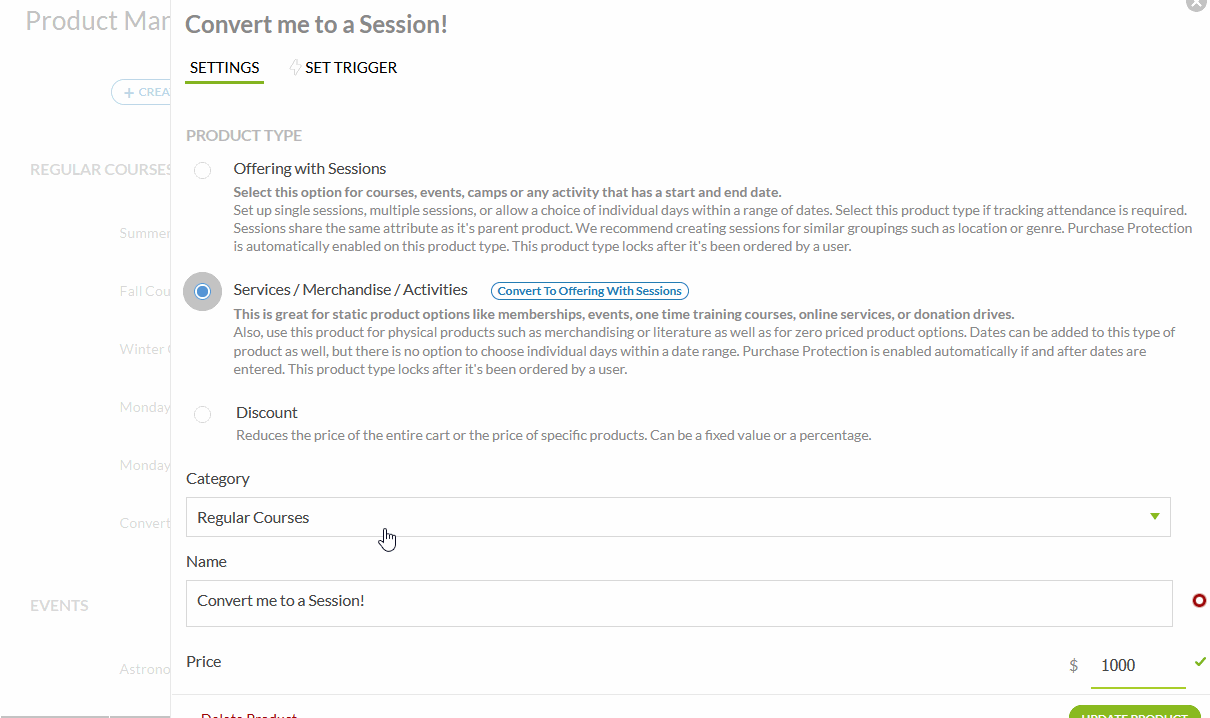Switch to the Settings tab
This screenshot has width=1210, height=718.
point(225,68)
